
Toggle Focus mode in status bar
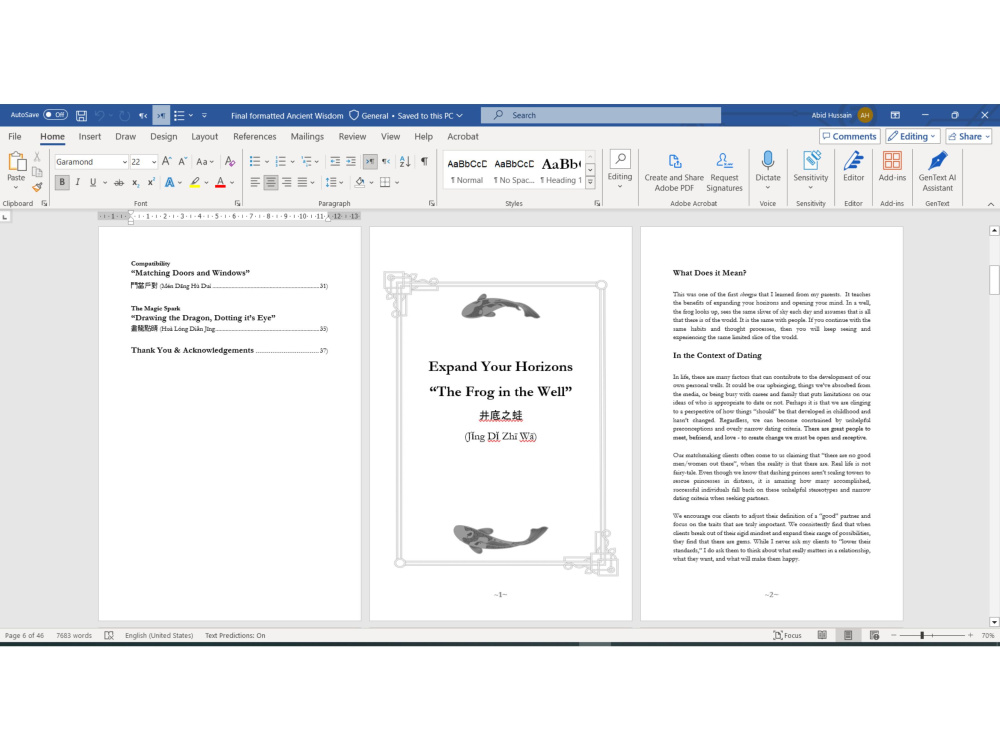pos(787,635)
